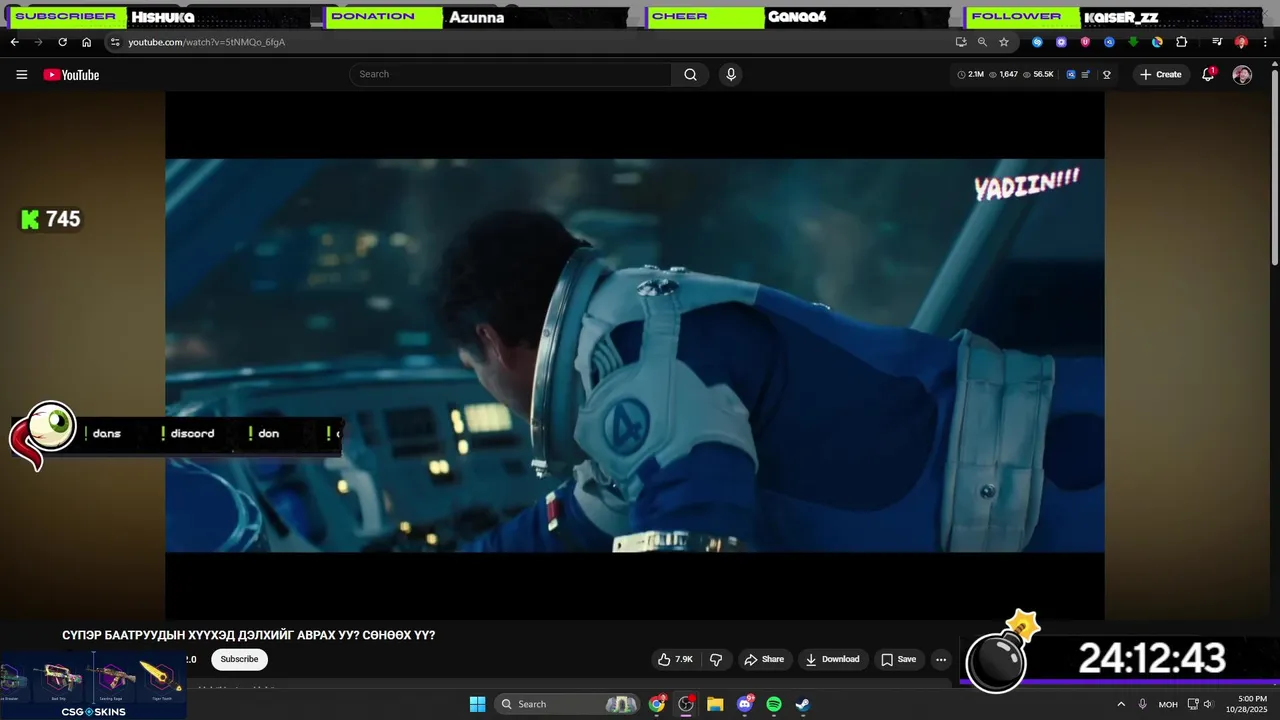Install app icon in address bar
1280x720 pixels.
click(961, 42)
